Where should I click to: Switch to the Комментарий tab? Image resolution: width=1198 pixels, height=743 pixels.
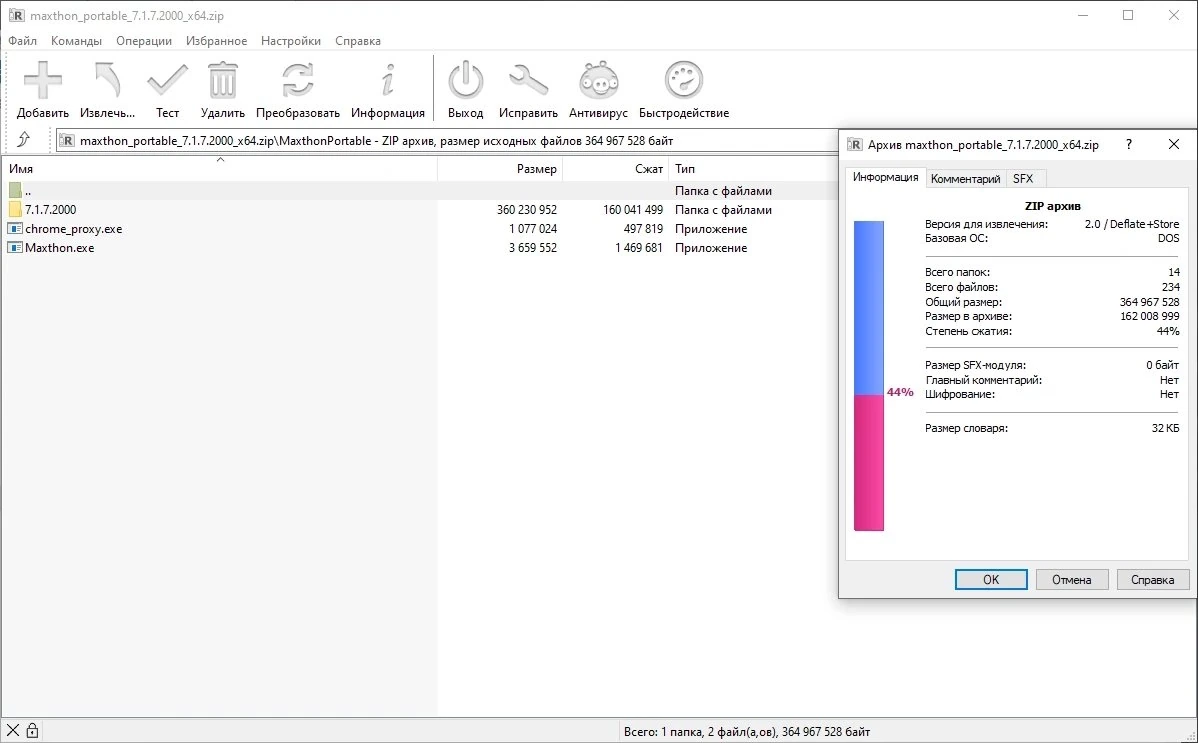point(966,178)
